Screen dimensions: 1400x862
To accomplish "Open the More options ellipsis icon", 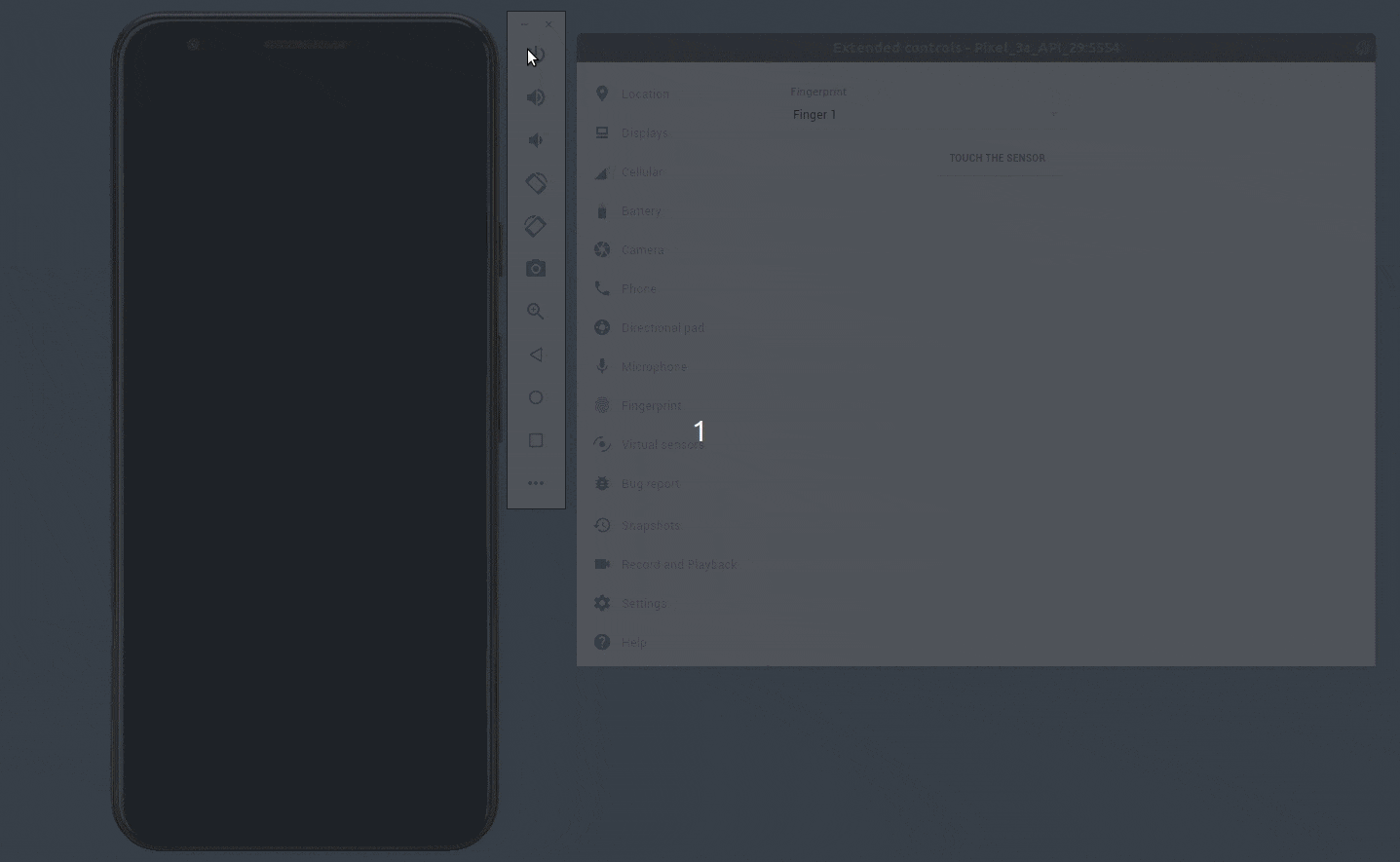I will coord(536,483).
